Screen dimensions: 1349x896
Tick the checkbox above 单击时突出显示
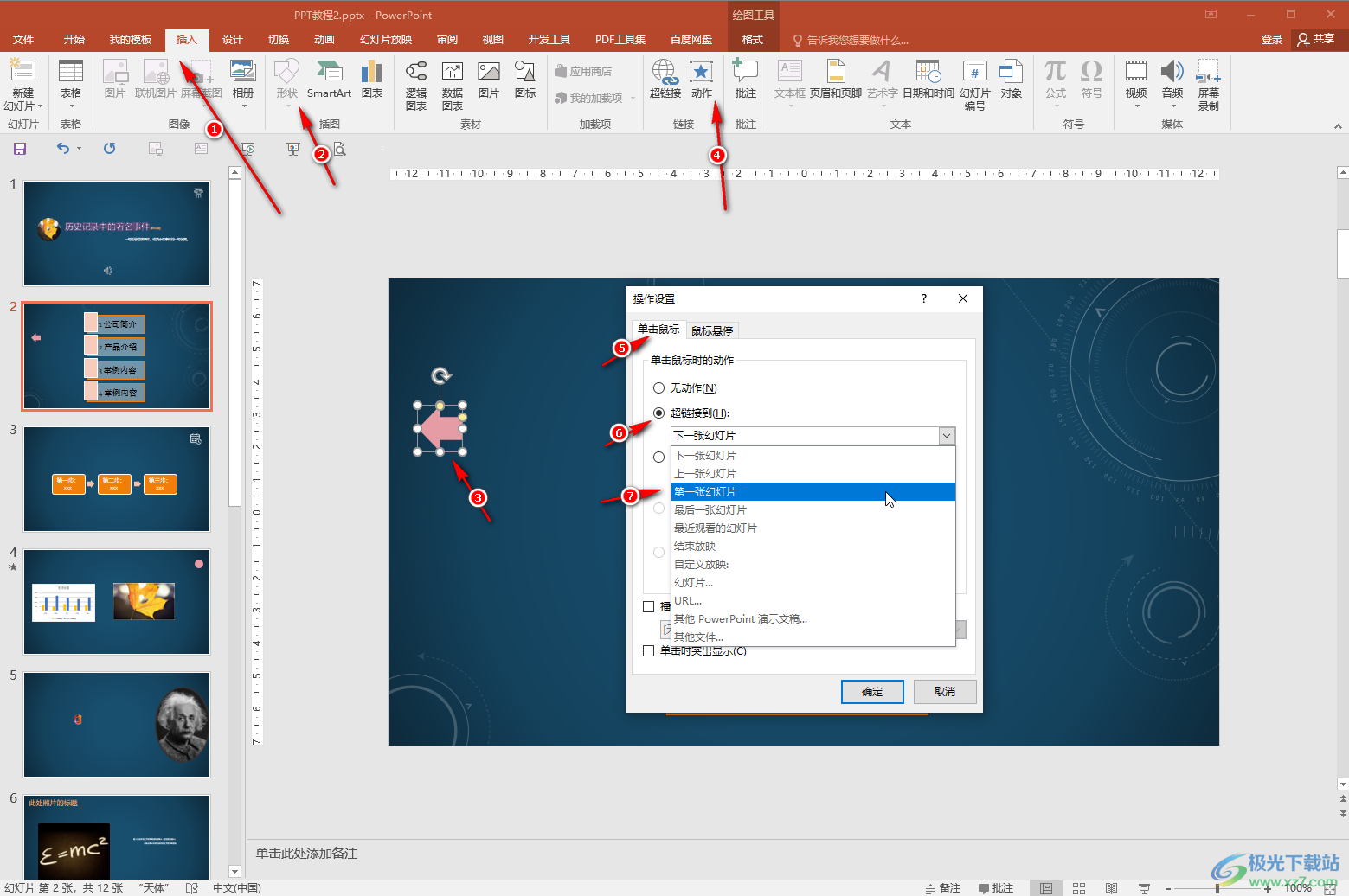(x=649, y=607)
